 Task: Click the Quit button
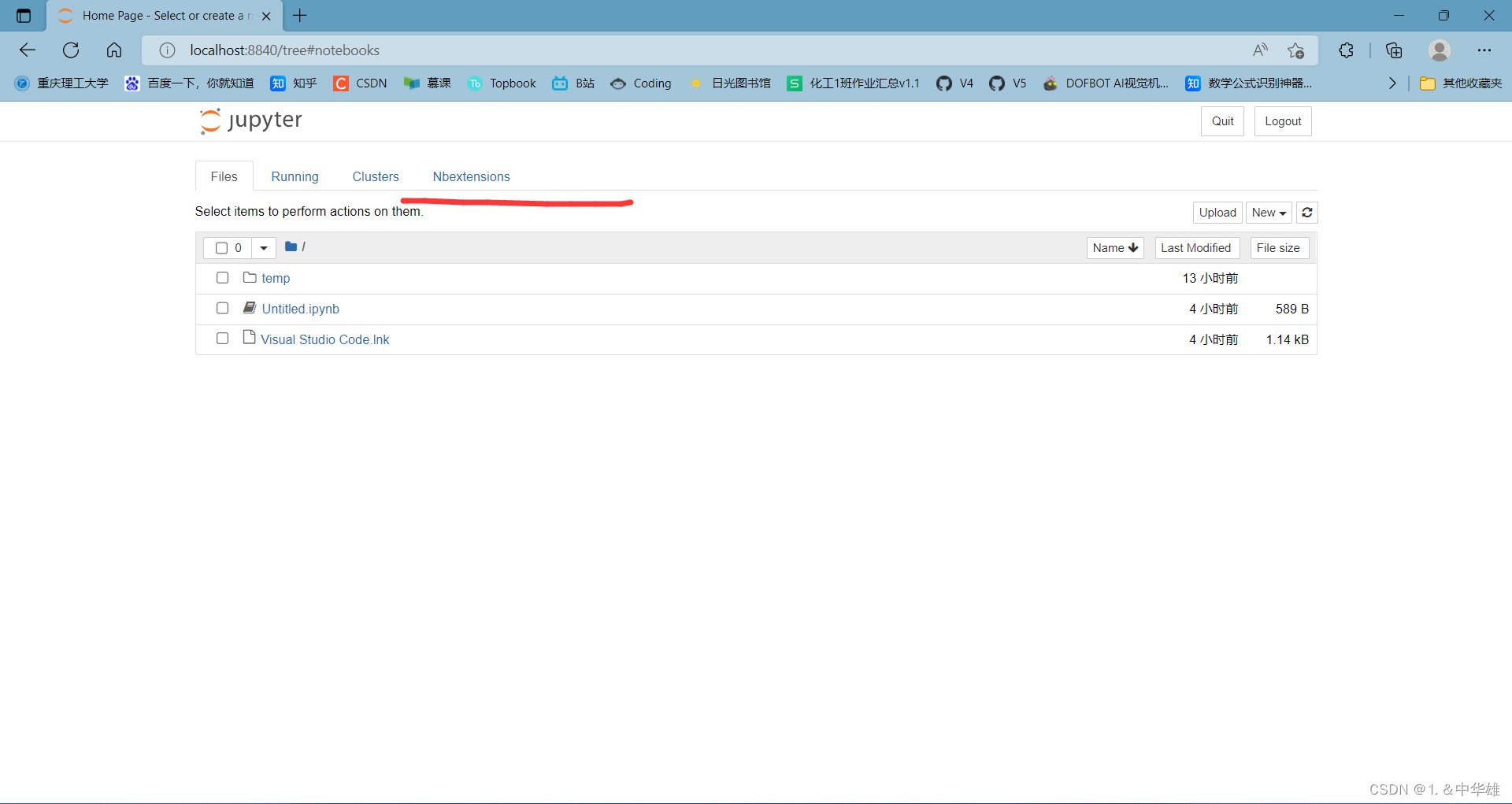[x=1222, y=121]
